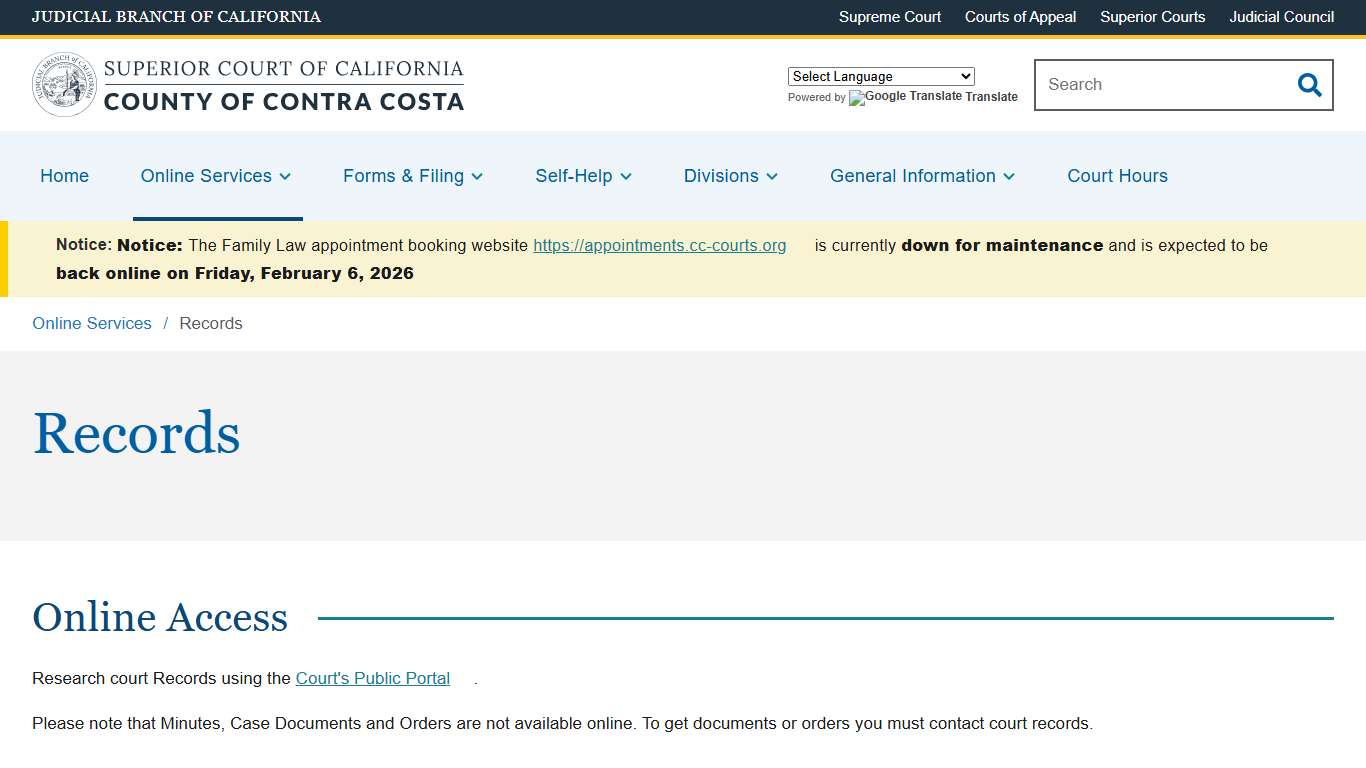Open the Court's Public Portal link
The height and width of the screenshot is (768, 1366).
[x=372, y=678]
